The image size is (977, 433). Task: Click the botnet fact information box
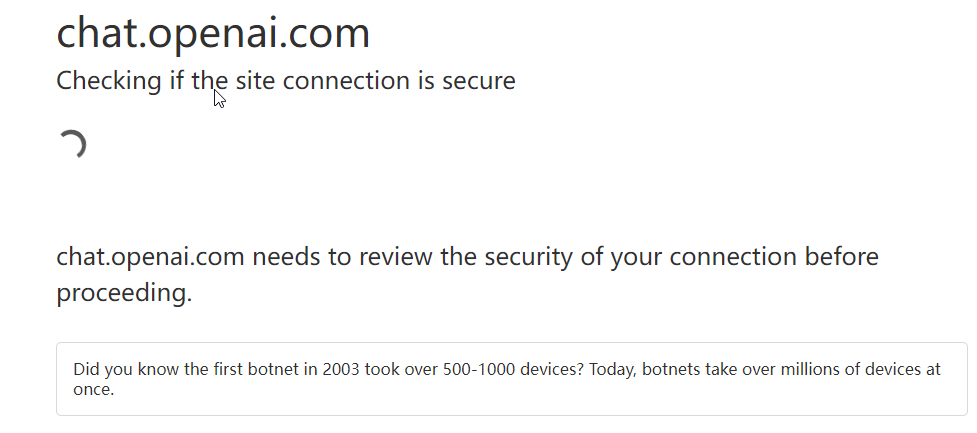pos(511,379)
